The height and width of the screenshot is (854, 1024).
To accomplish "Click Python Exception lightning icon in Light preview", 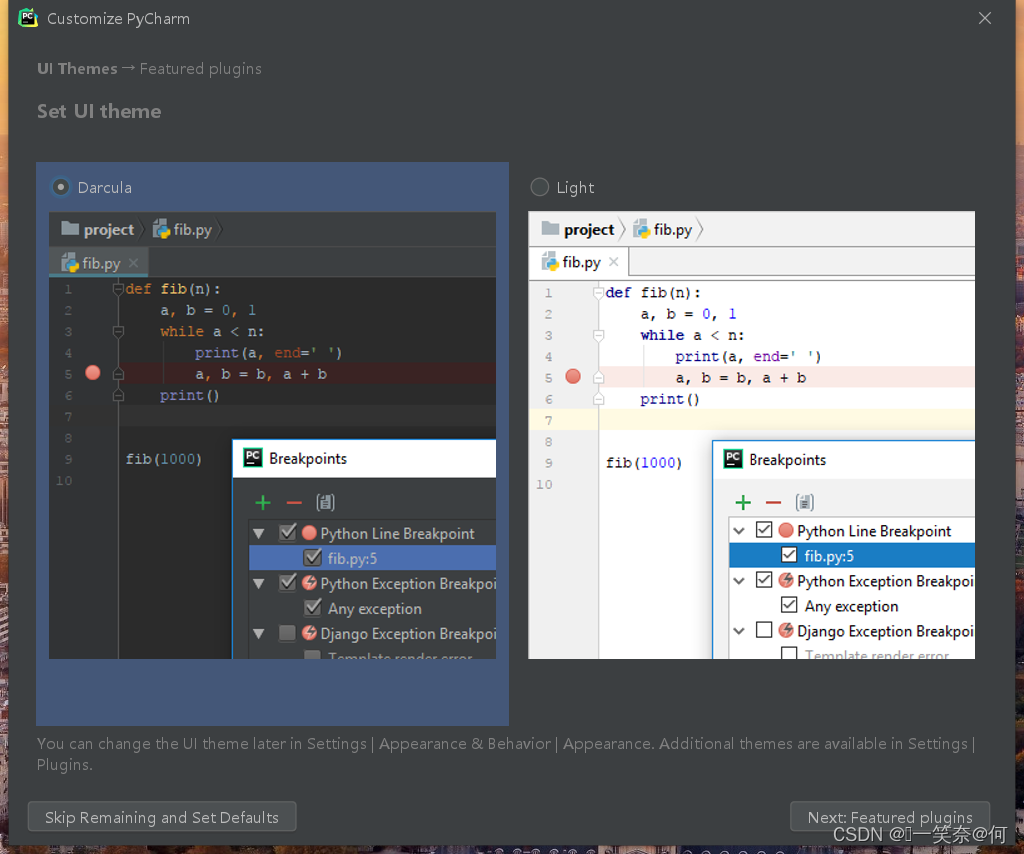I will click(x=786, y=579).
